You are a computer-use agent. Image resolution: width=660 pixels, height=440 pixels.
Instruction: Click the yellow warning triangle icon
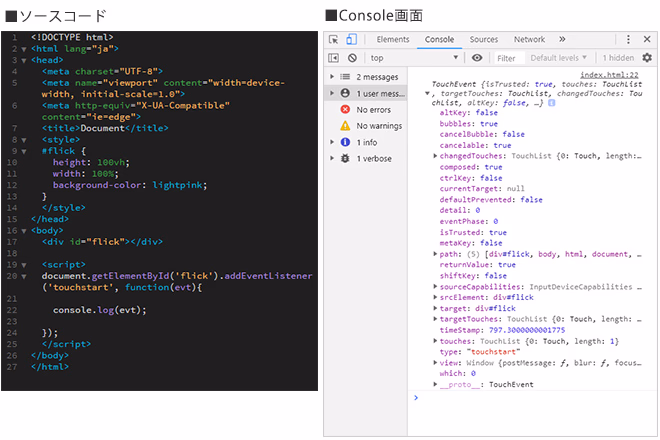pos(345,125)
